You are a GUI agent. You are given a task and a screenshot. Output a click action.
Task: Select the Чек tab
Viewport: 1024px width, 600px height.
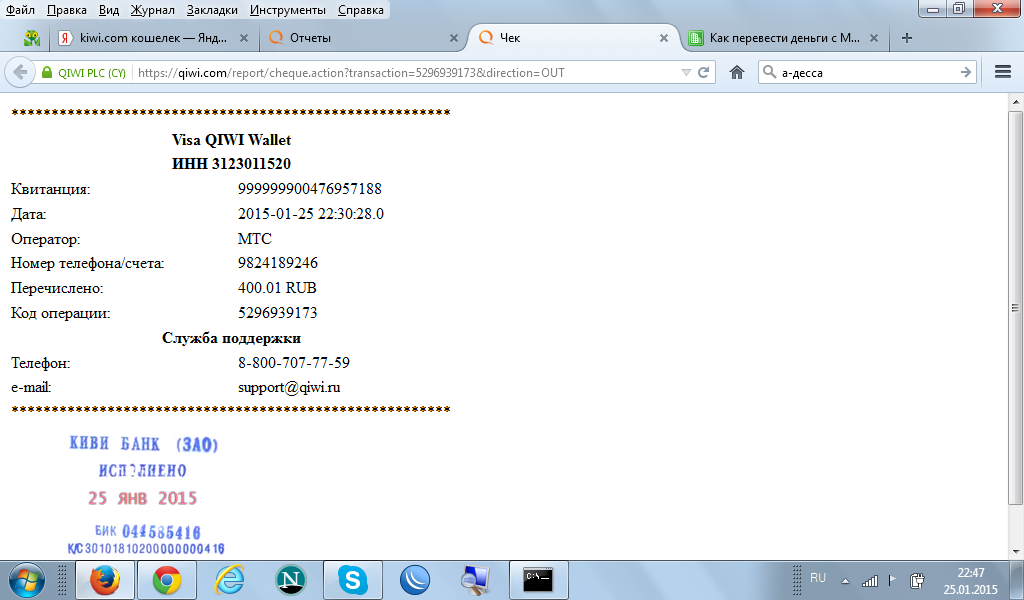coord(573,38)
